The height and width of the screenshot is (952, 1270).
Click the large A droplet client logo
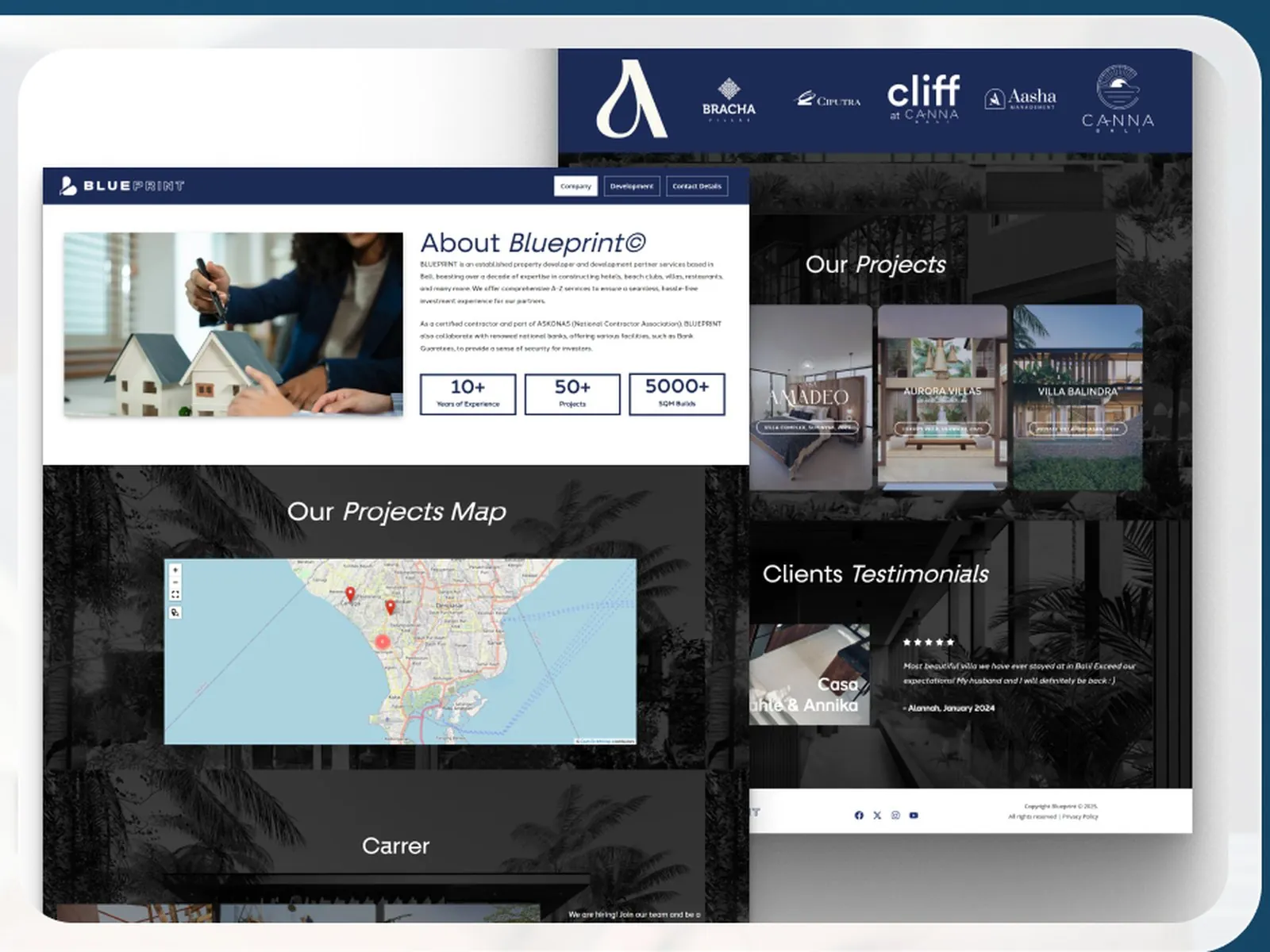click(632, 98)
